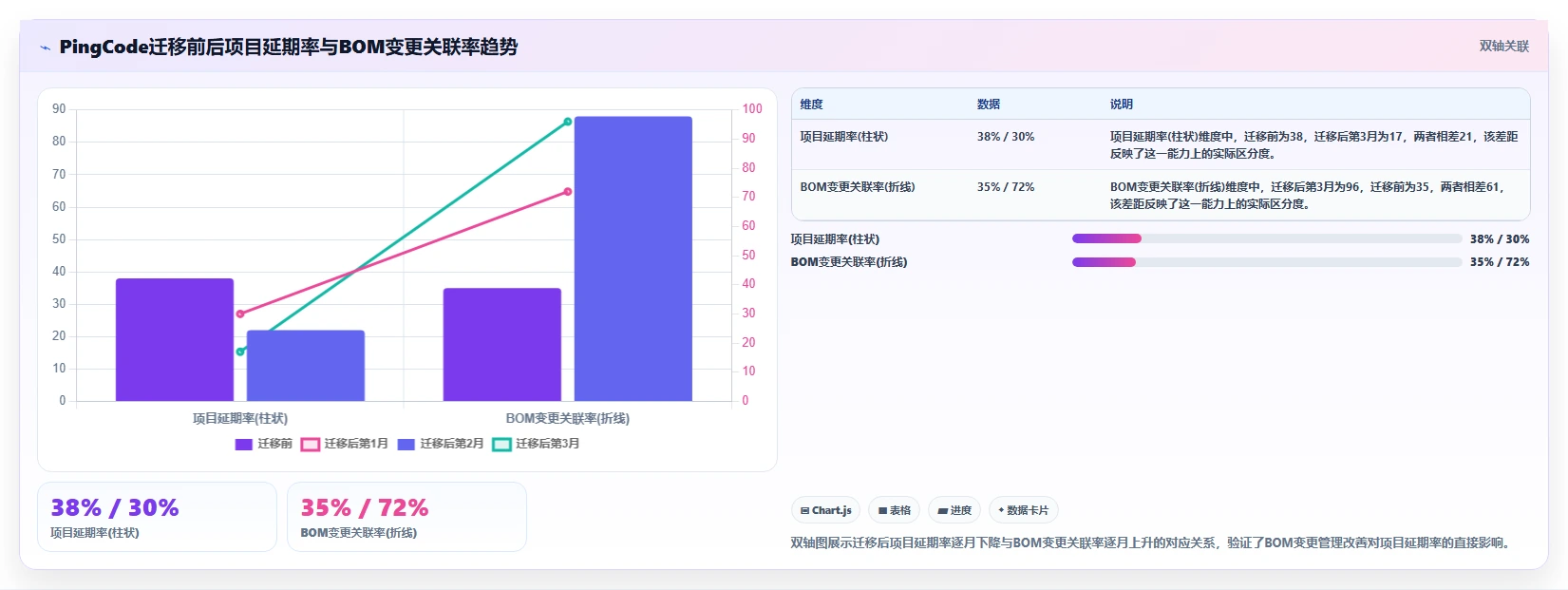The height and width of the screenshot is (590, 1568).
Task: Toggle the 迁移后第1月 legend swatch
Action: [310, 445]
